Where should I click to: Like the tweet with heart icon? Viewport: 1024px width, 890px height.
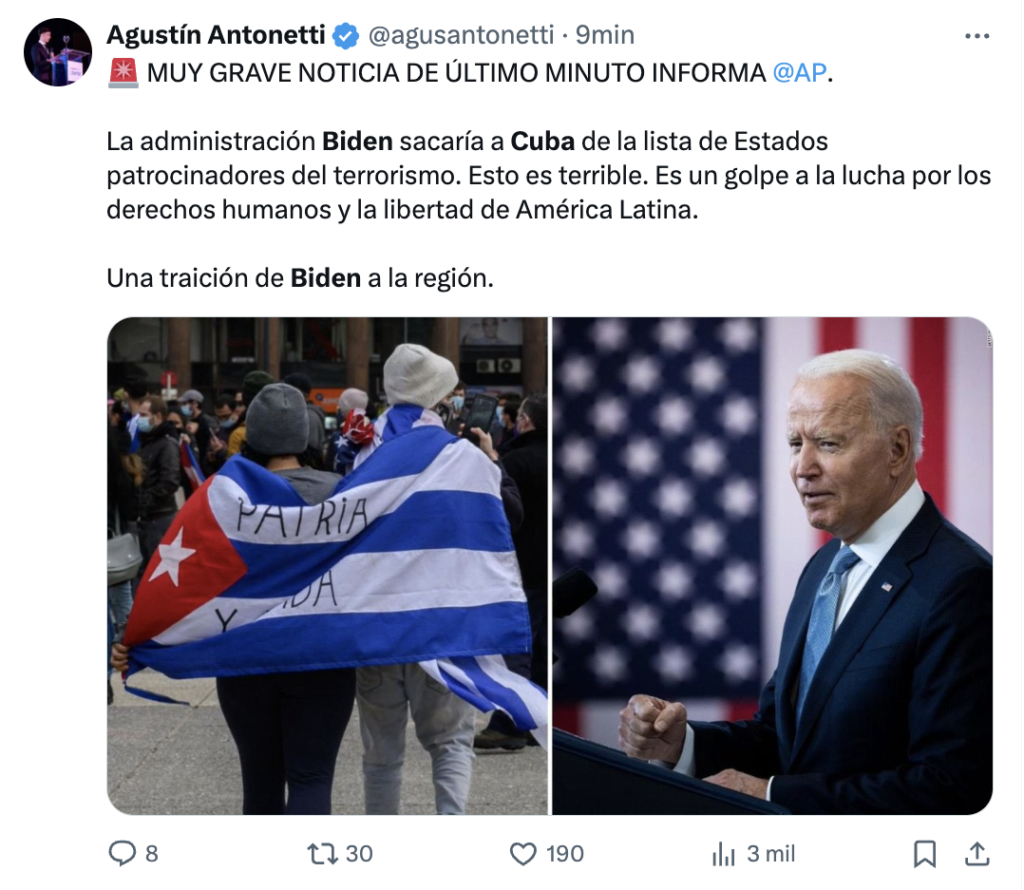point(522,853)
